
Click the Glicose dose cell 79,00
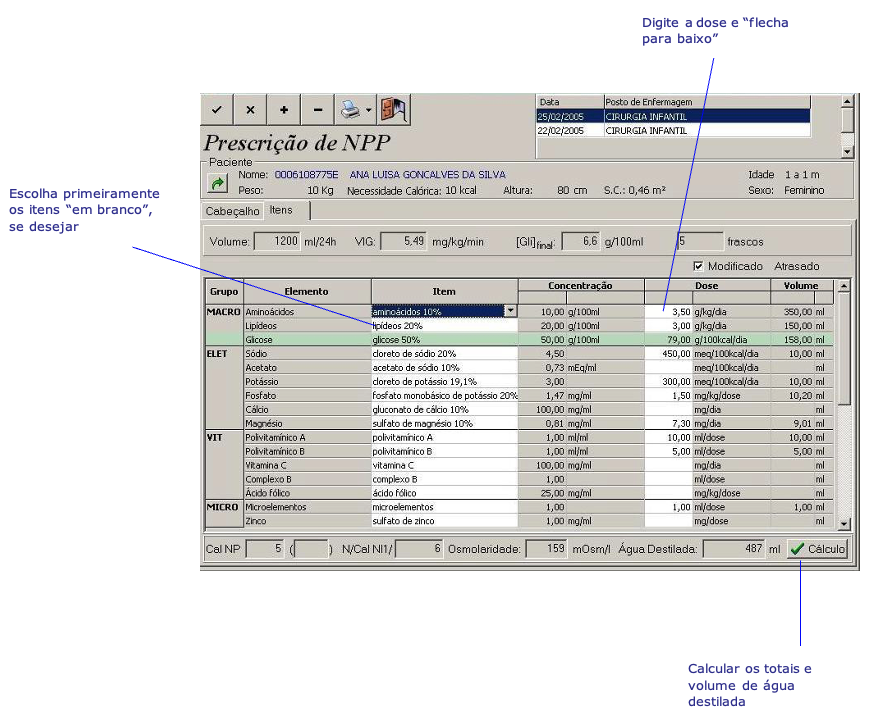tap(669, 339)
